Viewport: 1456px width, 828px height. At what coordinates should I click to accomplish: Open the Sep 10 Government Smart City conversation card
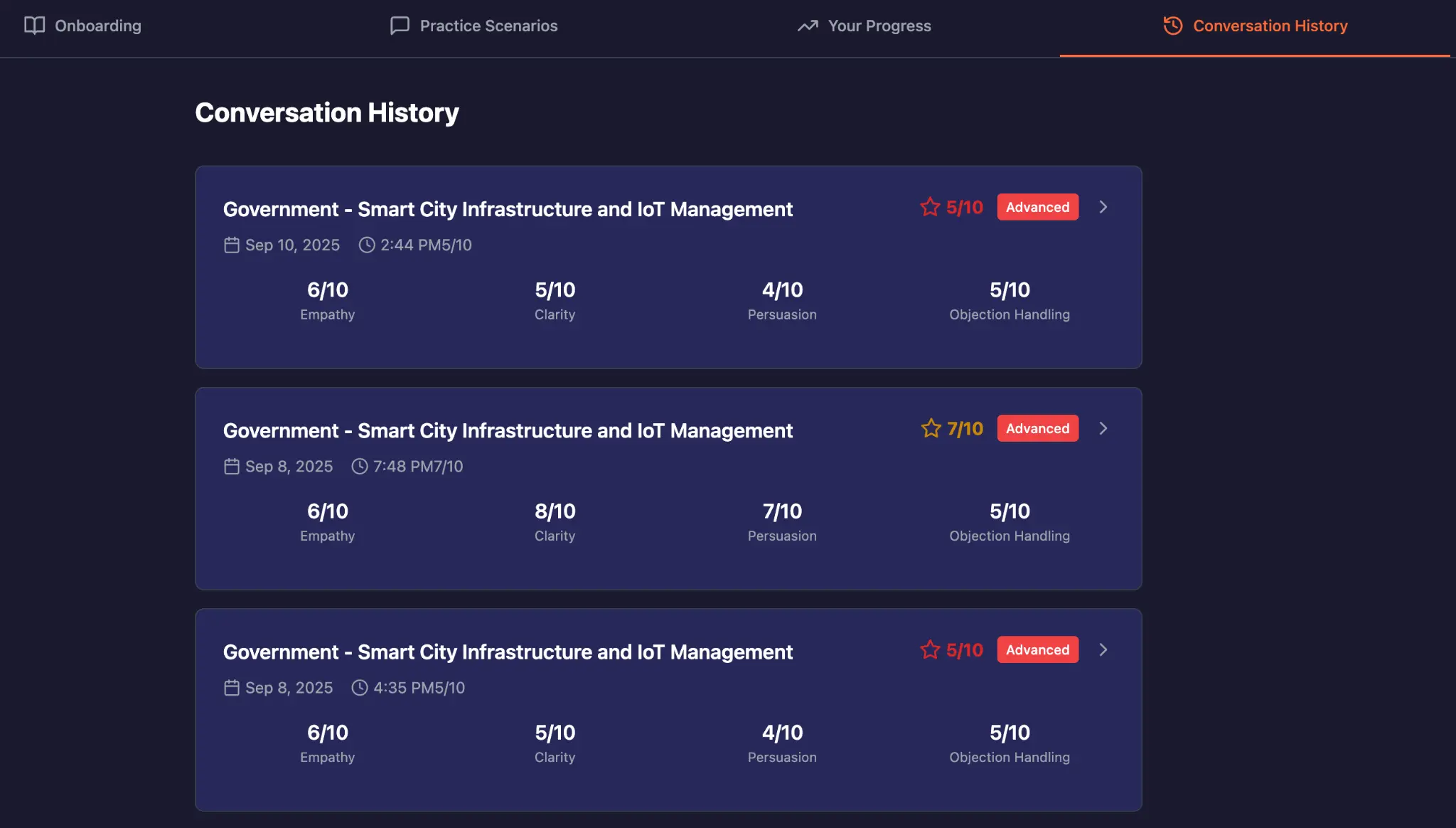click(668, 268)
